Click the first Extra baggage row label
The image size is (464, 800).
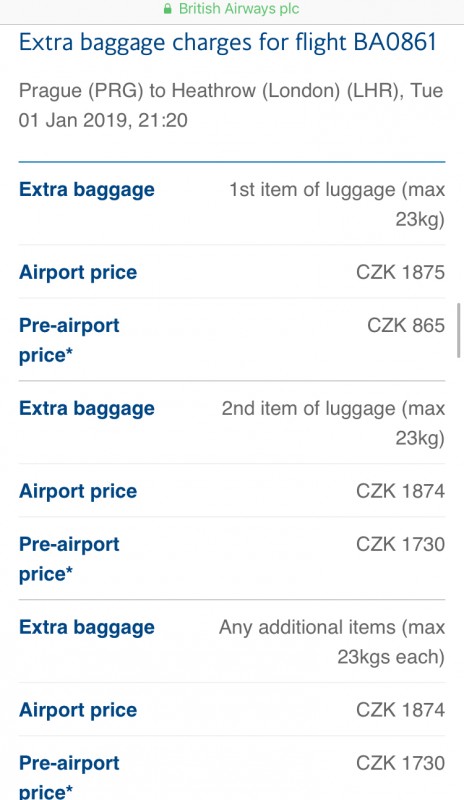tap(87, 189)
